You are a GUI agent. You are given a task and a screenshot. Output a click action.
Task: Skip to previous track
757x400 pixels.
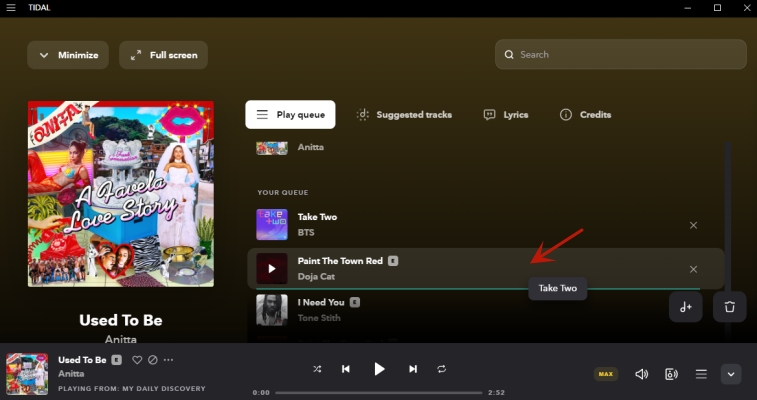[346, 369]
